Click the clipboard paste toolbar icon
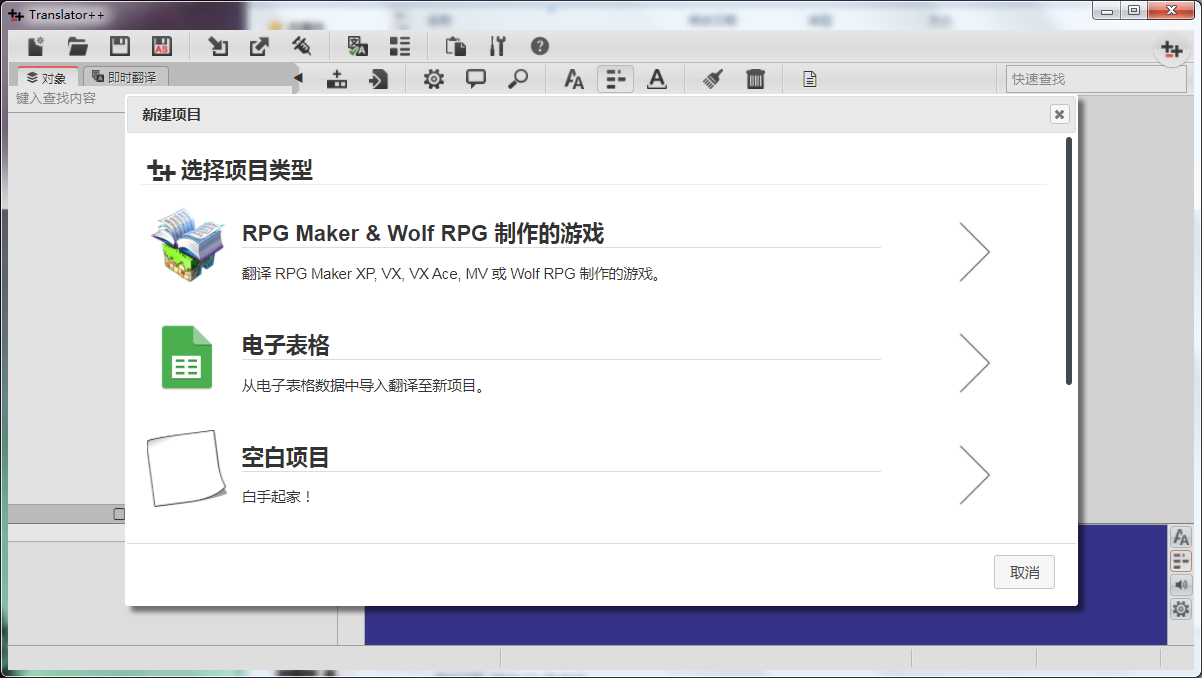Image resolution: width=1202 pixels, height=678 pixels. 456,46
